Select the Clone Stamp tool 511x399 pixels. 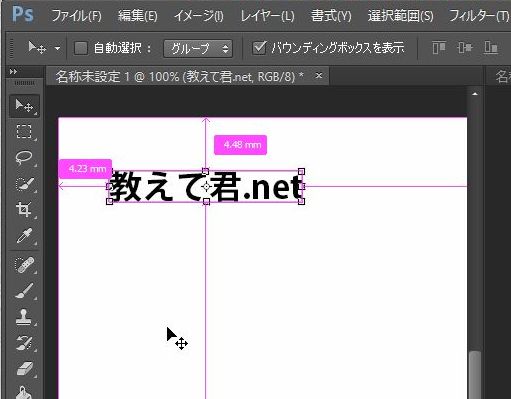click(24, 317)
